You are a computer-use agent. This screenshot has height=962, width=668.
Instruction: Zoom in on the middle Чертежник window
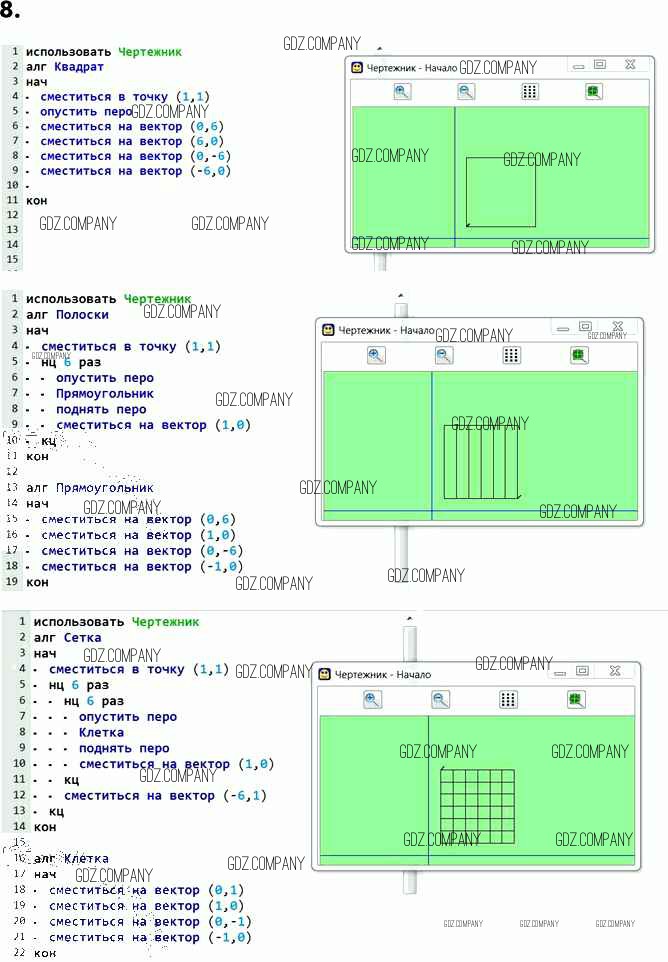pyautogui.click(x=375, y=355)
